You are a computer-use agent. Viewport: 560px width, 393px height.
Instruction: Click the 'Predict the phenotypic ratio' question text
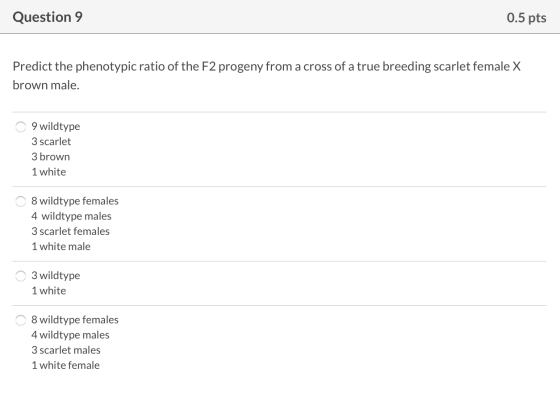[x=266, y=76]
